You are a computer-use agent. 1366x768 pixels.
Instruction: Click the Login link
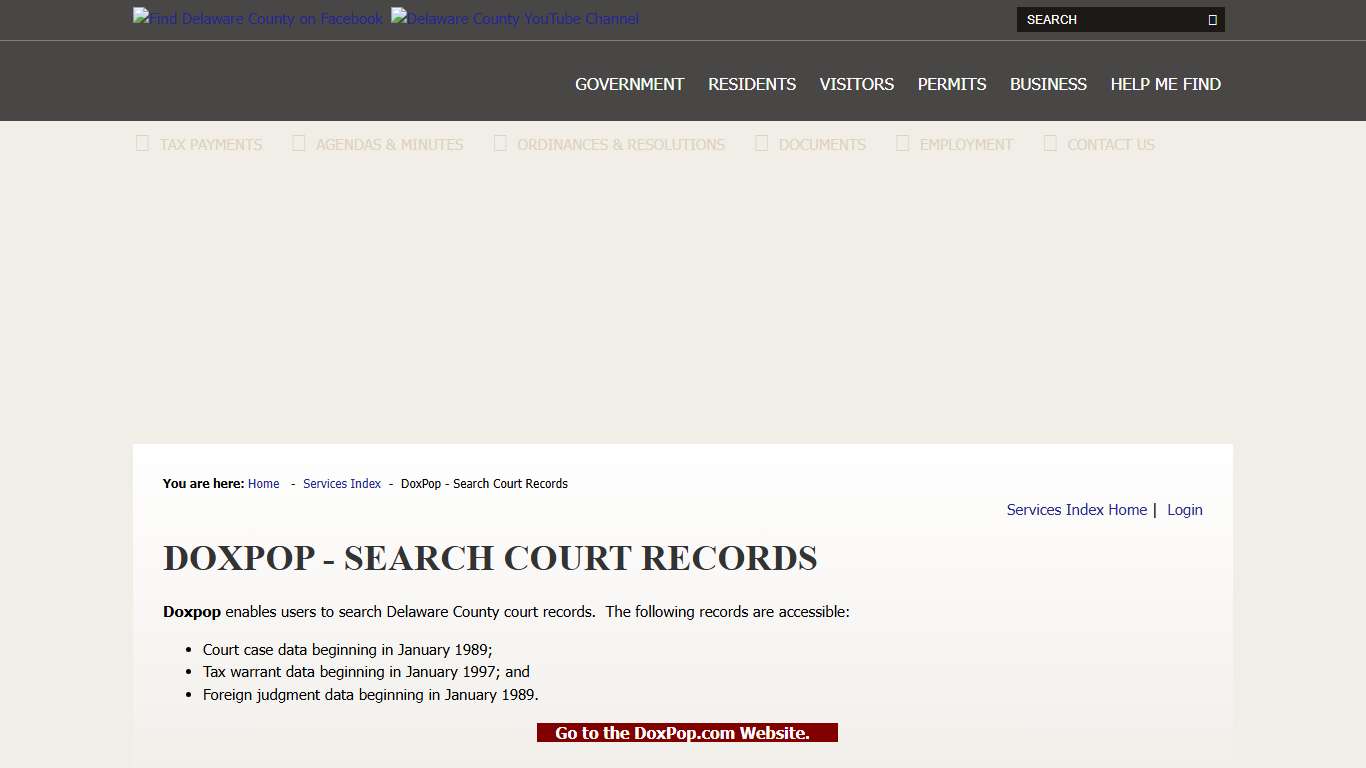(1184, 510)
